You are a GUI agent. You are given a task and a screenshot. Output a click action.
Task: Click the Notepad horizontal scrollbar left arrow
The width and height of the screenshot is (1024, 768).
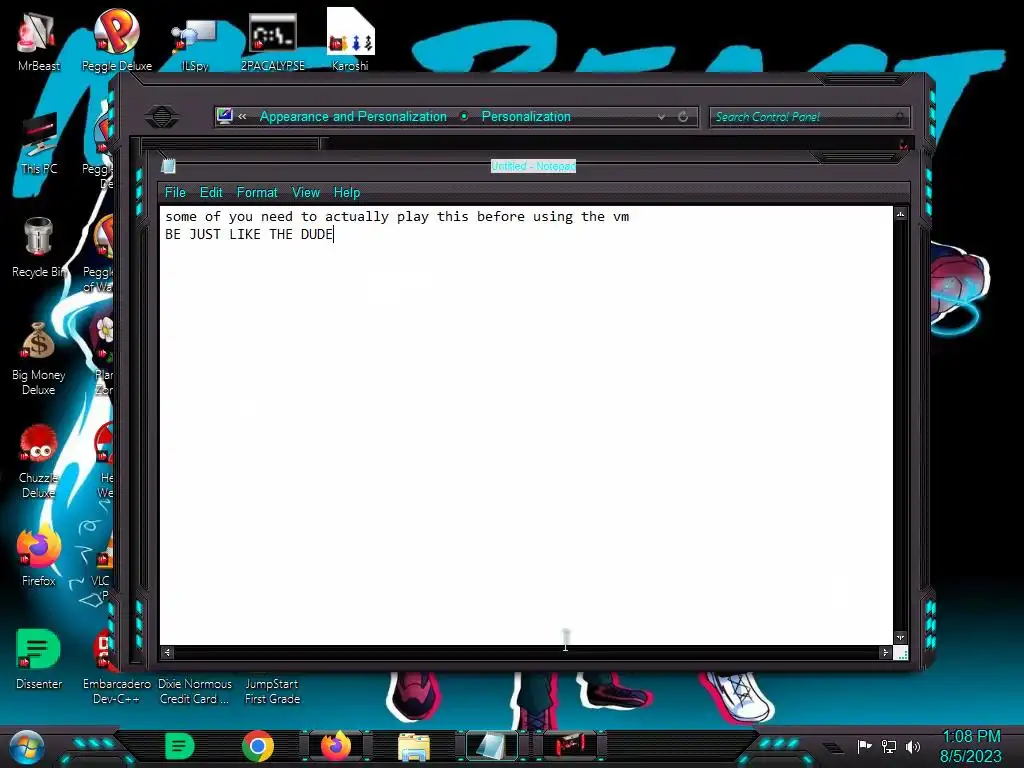(167, 652)
